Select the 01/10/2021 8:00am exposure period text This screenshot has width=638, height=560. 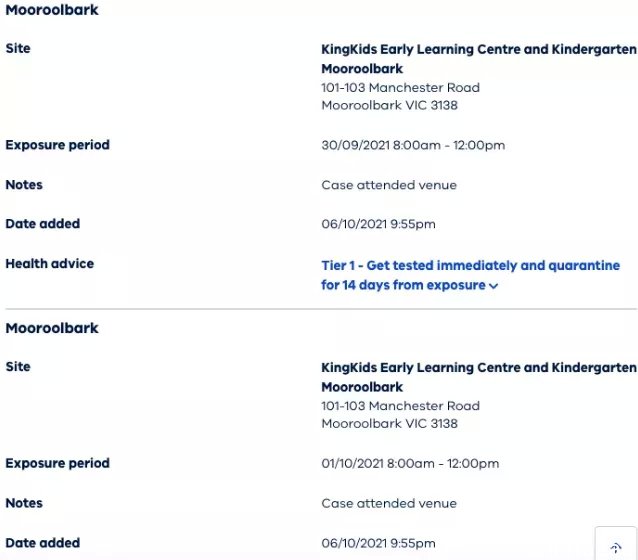(x=410, y=464)
